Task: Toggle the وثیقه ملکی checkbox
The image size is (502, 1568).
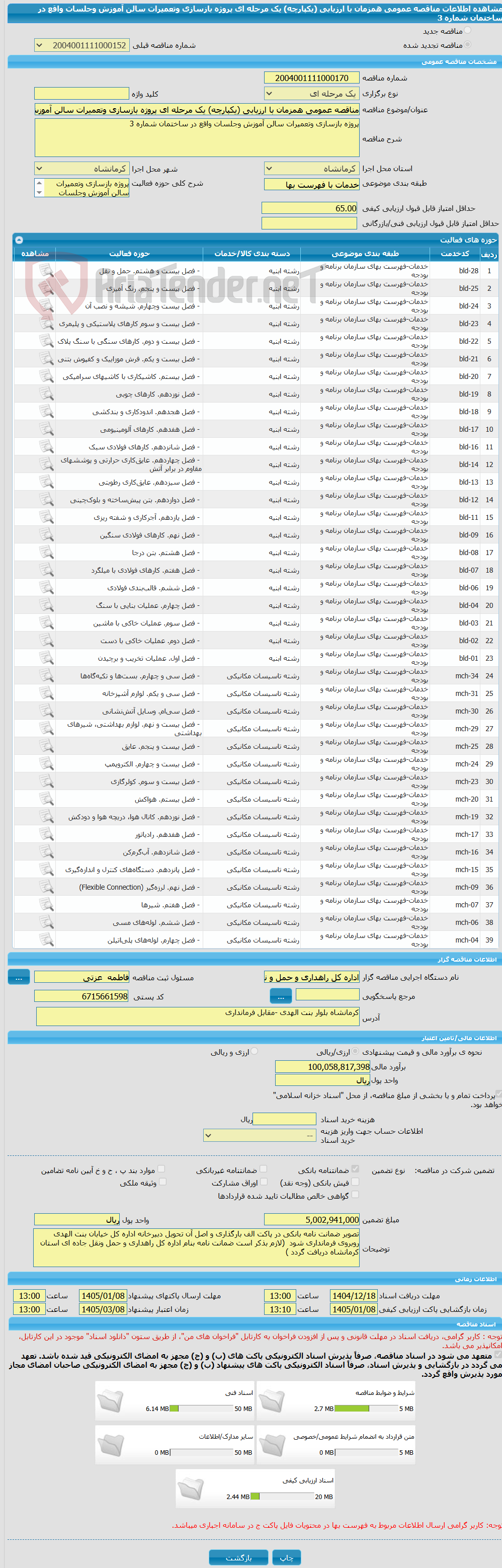Action: 162,1182
